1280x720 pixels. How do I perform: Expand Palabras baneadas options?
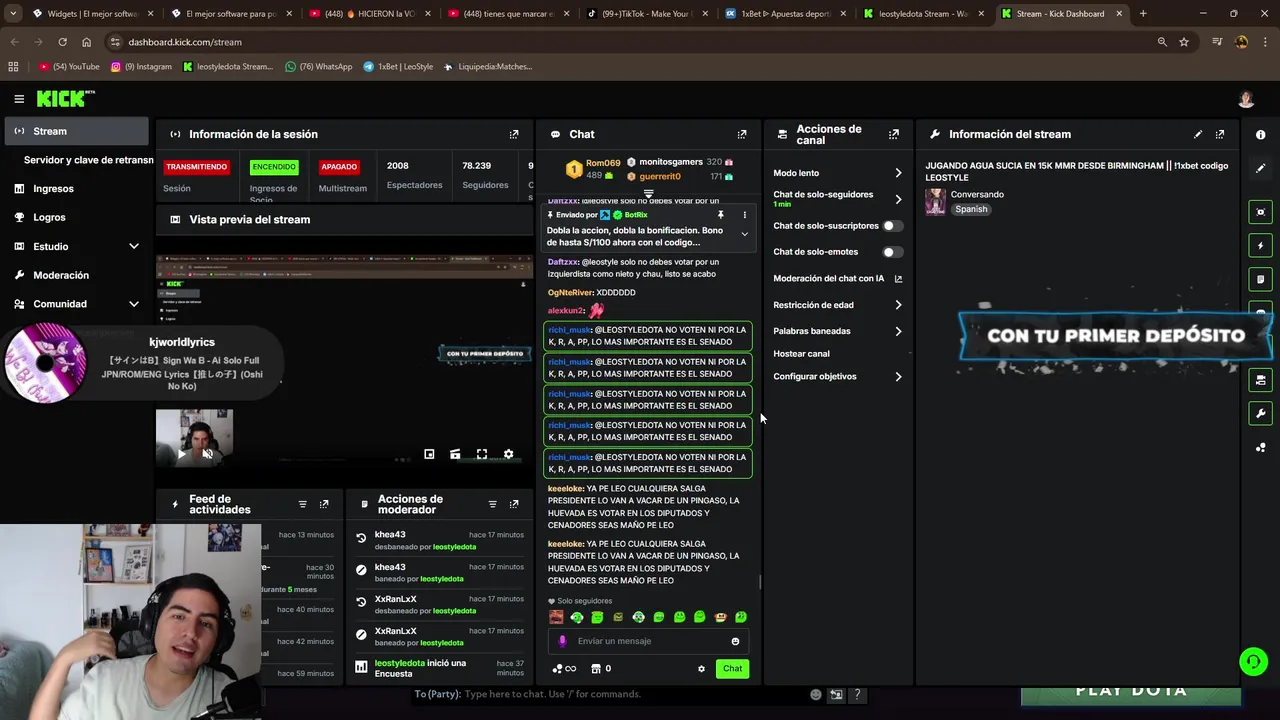pos(898,331)
